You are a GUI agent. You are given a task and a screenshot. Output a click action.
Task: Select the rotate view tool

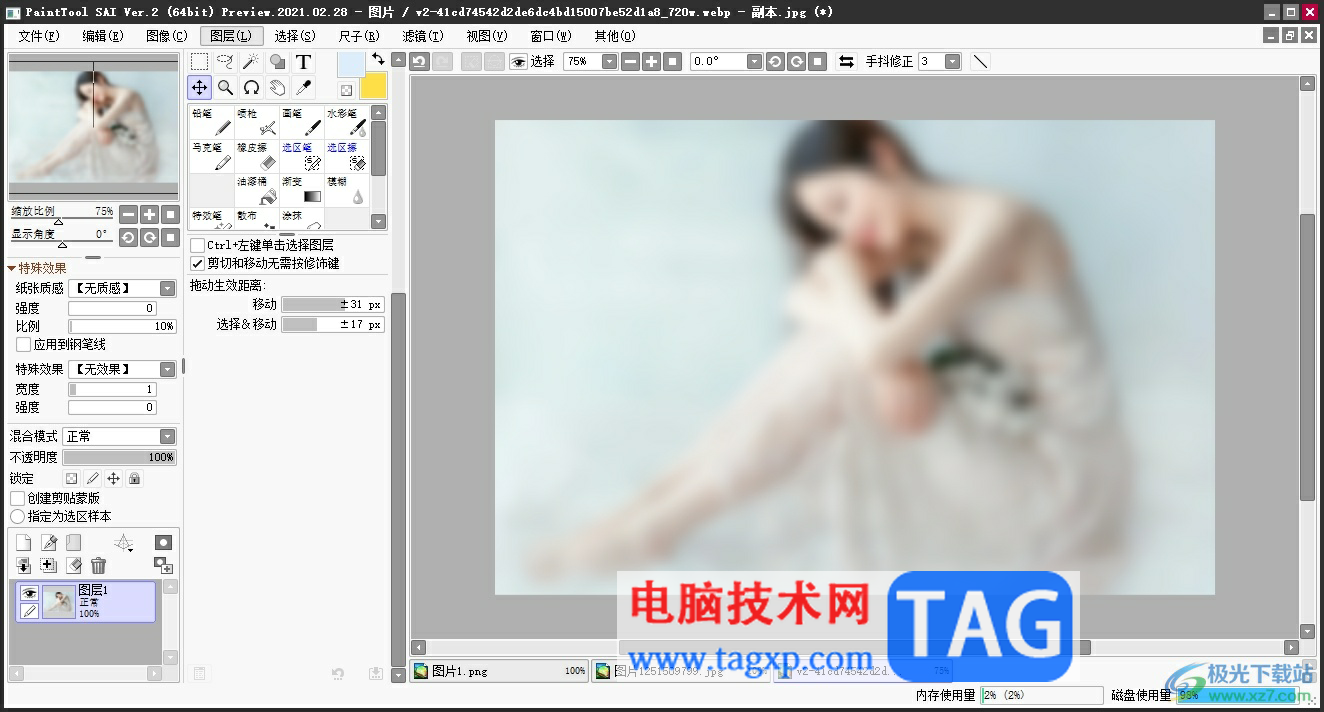(x=252, y=87)
